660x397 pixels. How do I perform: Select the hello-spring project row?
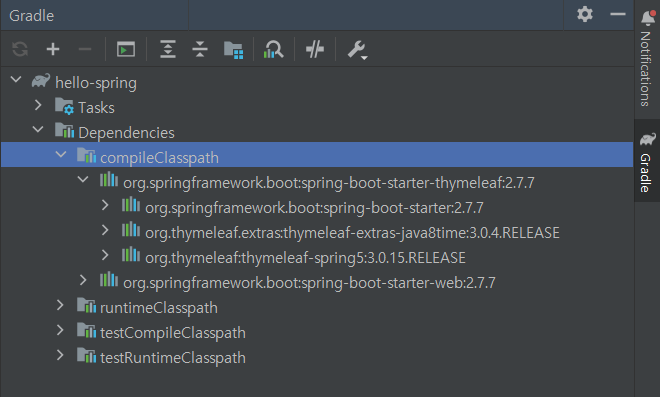pos(317,83)
